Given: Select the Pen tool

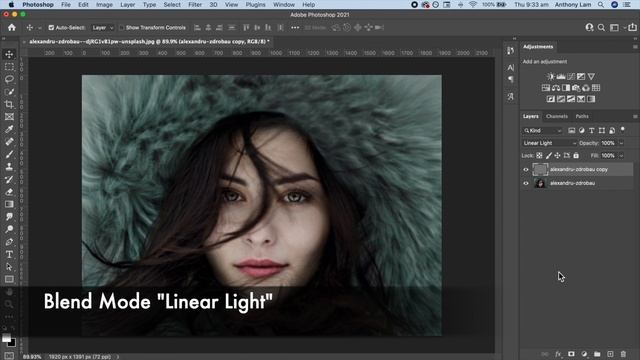Looking at the screenshot, I should point(9,242).
